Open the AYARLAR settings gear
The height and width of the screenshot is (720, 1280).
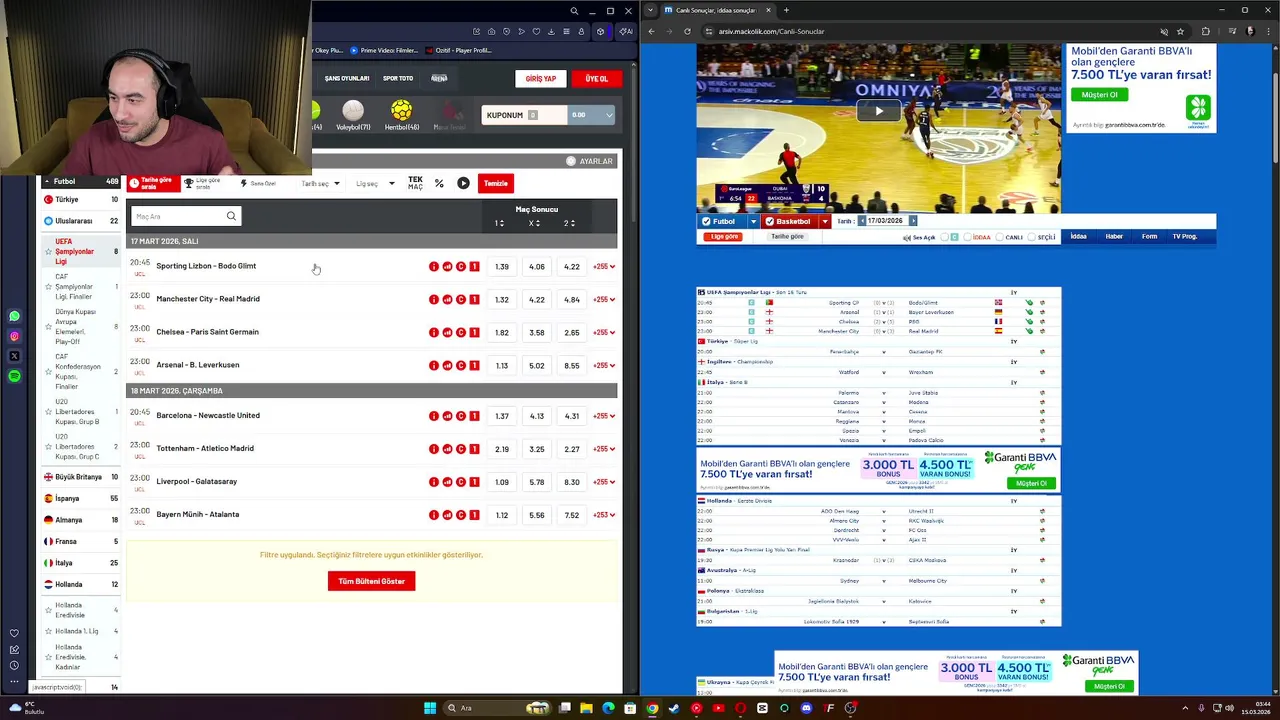(x=571, y=161)
